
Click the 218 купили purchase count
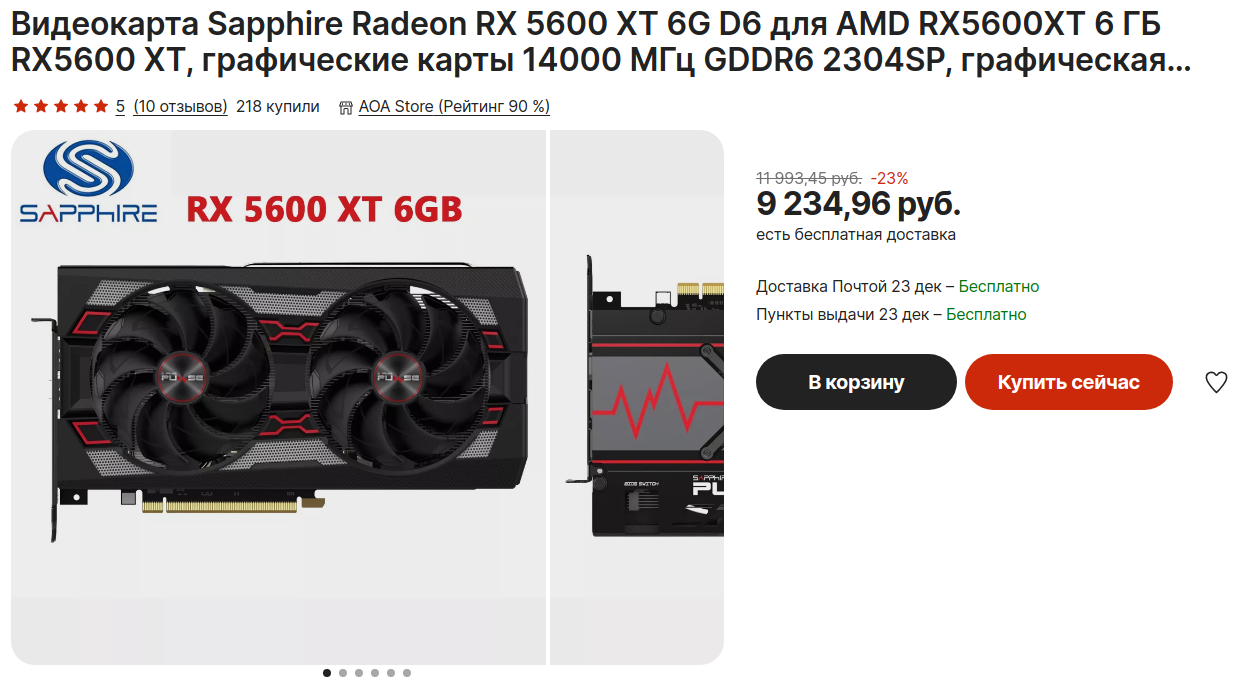[x=278, y=106]
